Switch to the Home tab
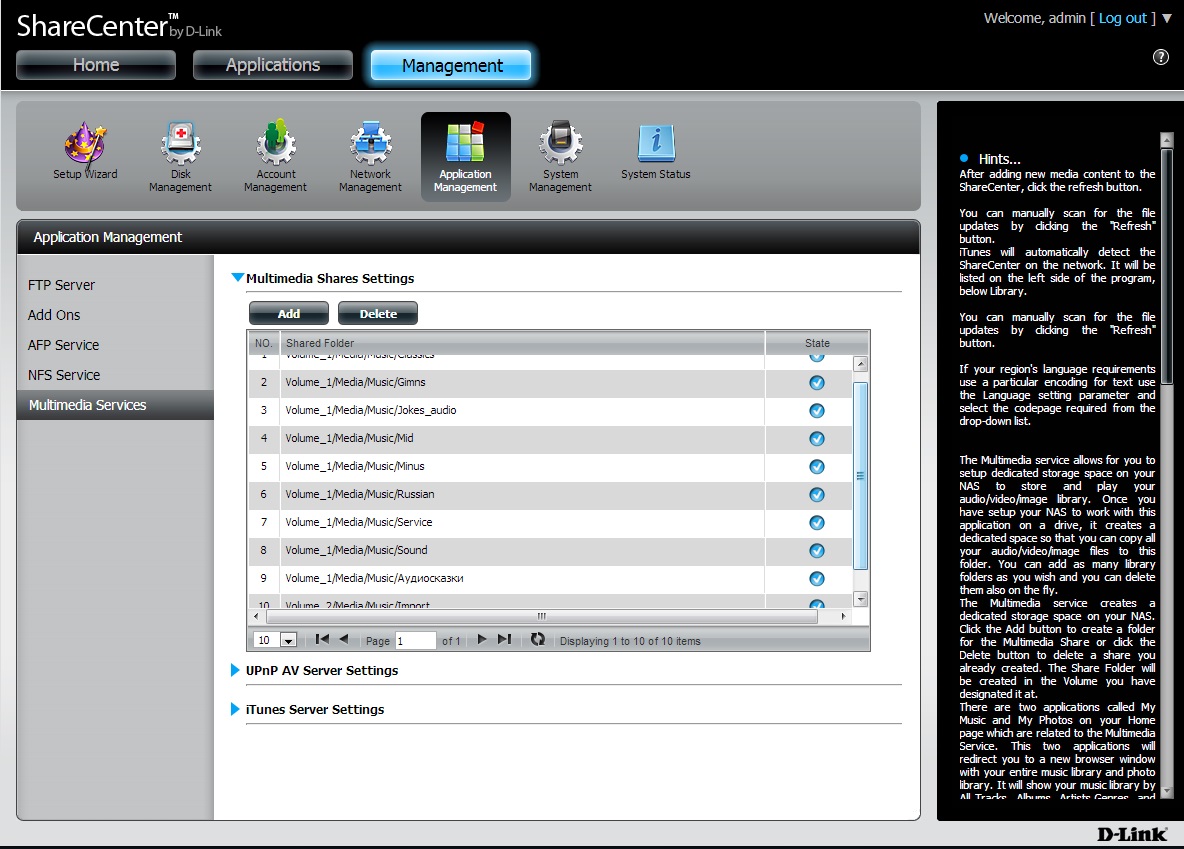This screenshot has width=1184, height=849. point(96,65)
